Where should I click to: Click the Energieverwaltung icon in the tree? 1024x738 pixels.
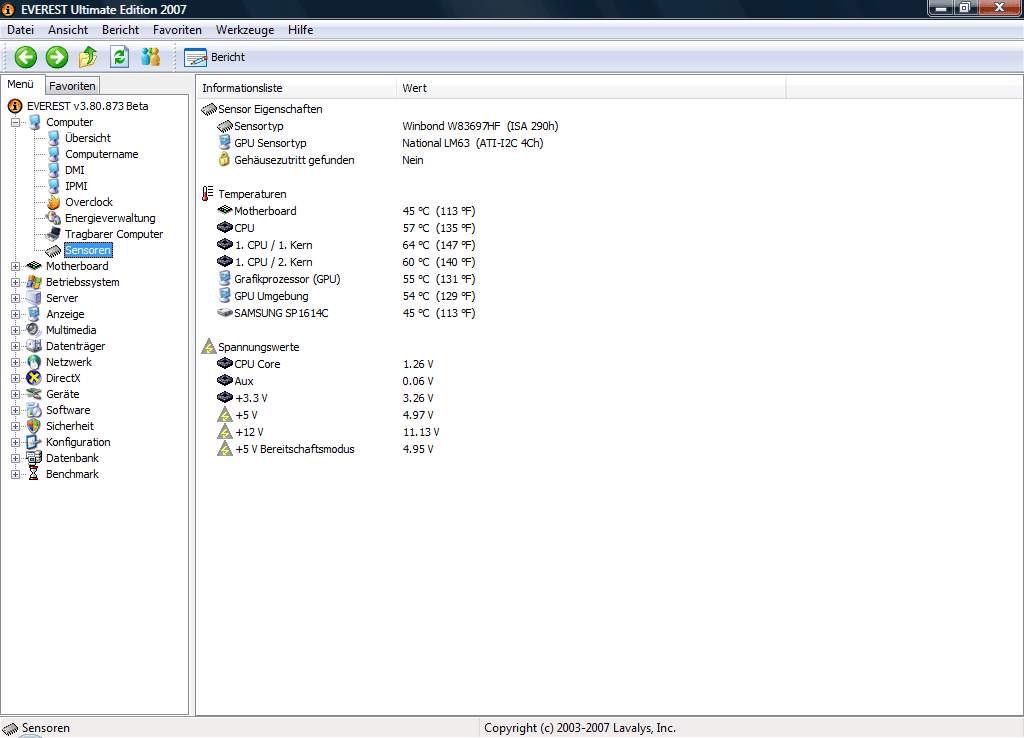tap(54, 217)
